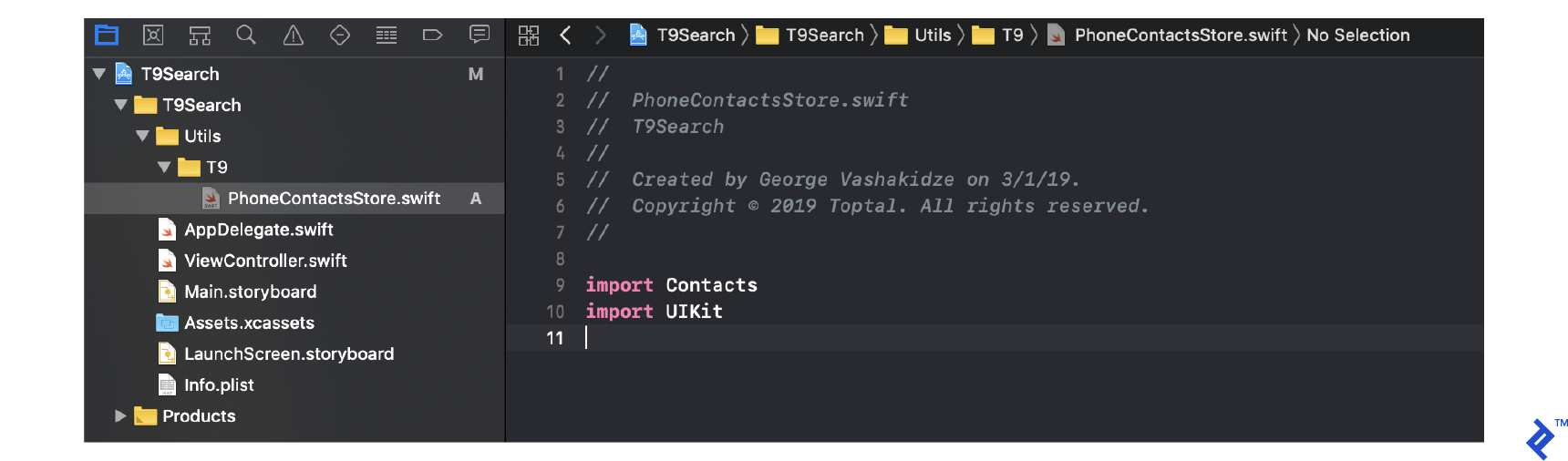Select AppDelegate.swift in the navigator

(x=258, y=230)
